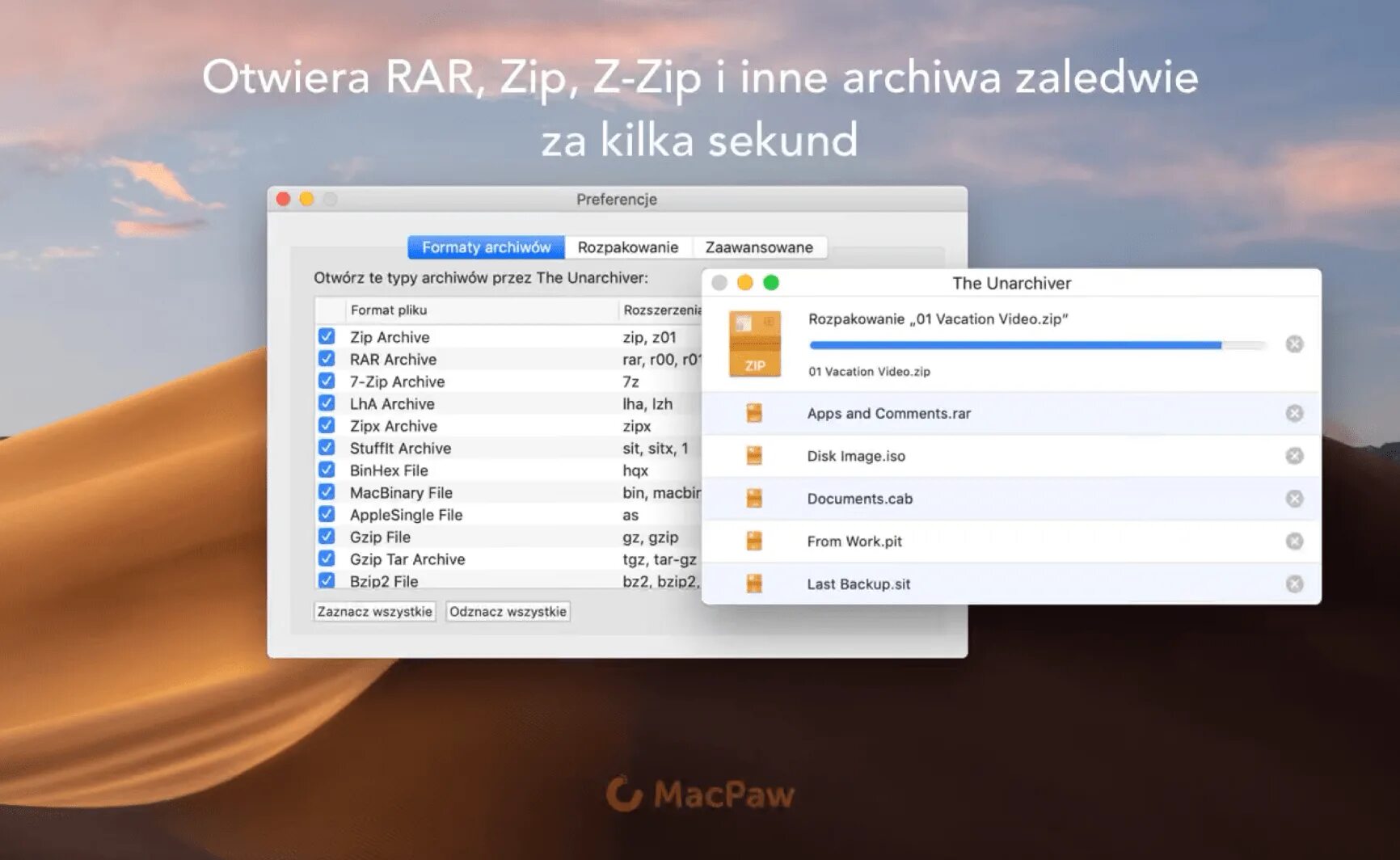Click the '7z' extension cell
The height and width of the screenshot is (860, 1400).
click(630, 382)
